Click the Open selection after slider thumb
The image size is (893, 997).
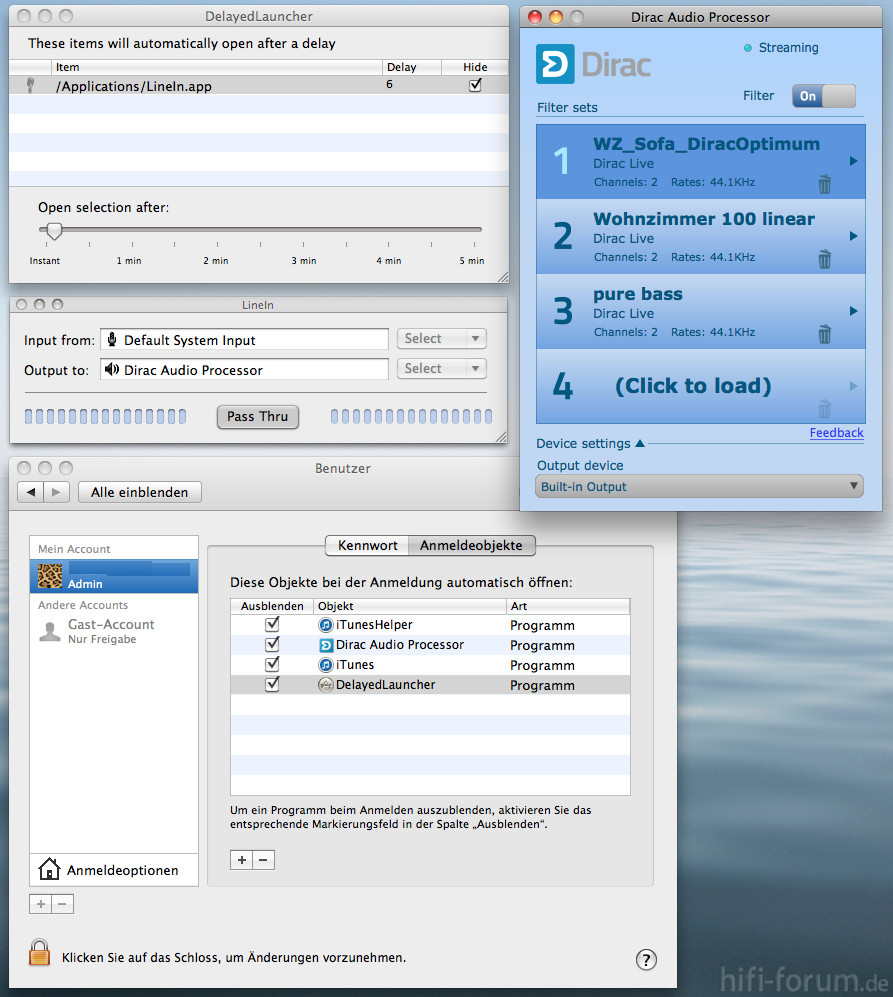pyautogui.click(x=54, y=231)
